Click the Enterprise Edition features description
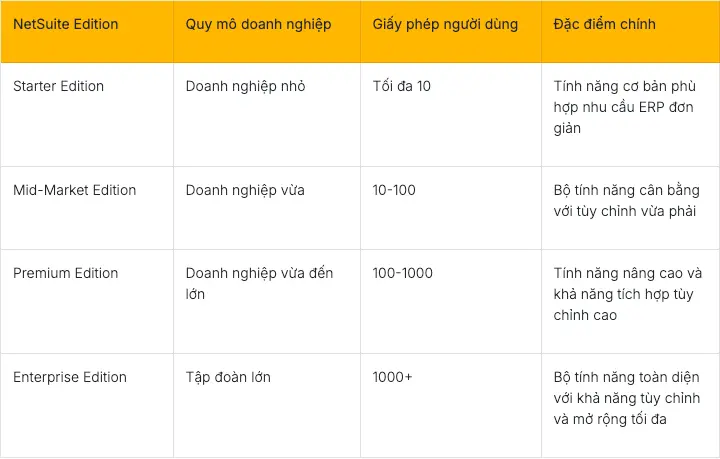 pyautogui.click(x=627, y=398)
